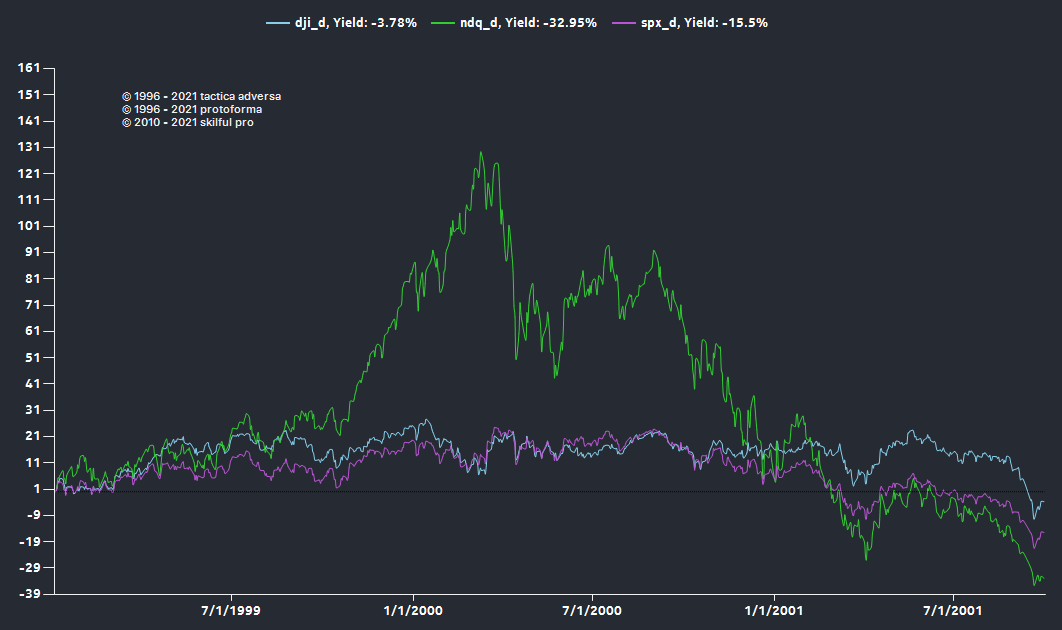
Task: Click the skilful pro copyright text
Action: (x=187, y=122)
